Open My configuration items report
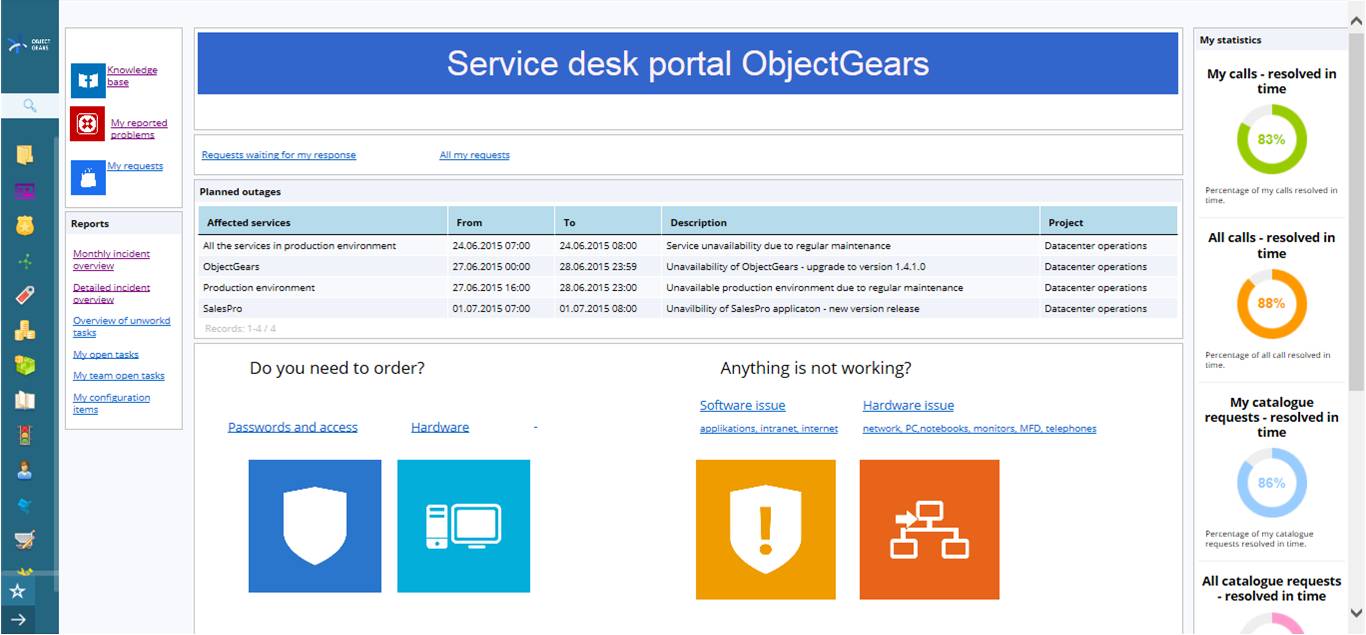The height and width of the screenshot is (635, 1366). 111,403
